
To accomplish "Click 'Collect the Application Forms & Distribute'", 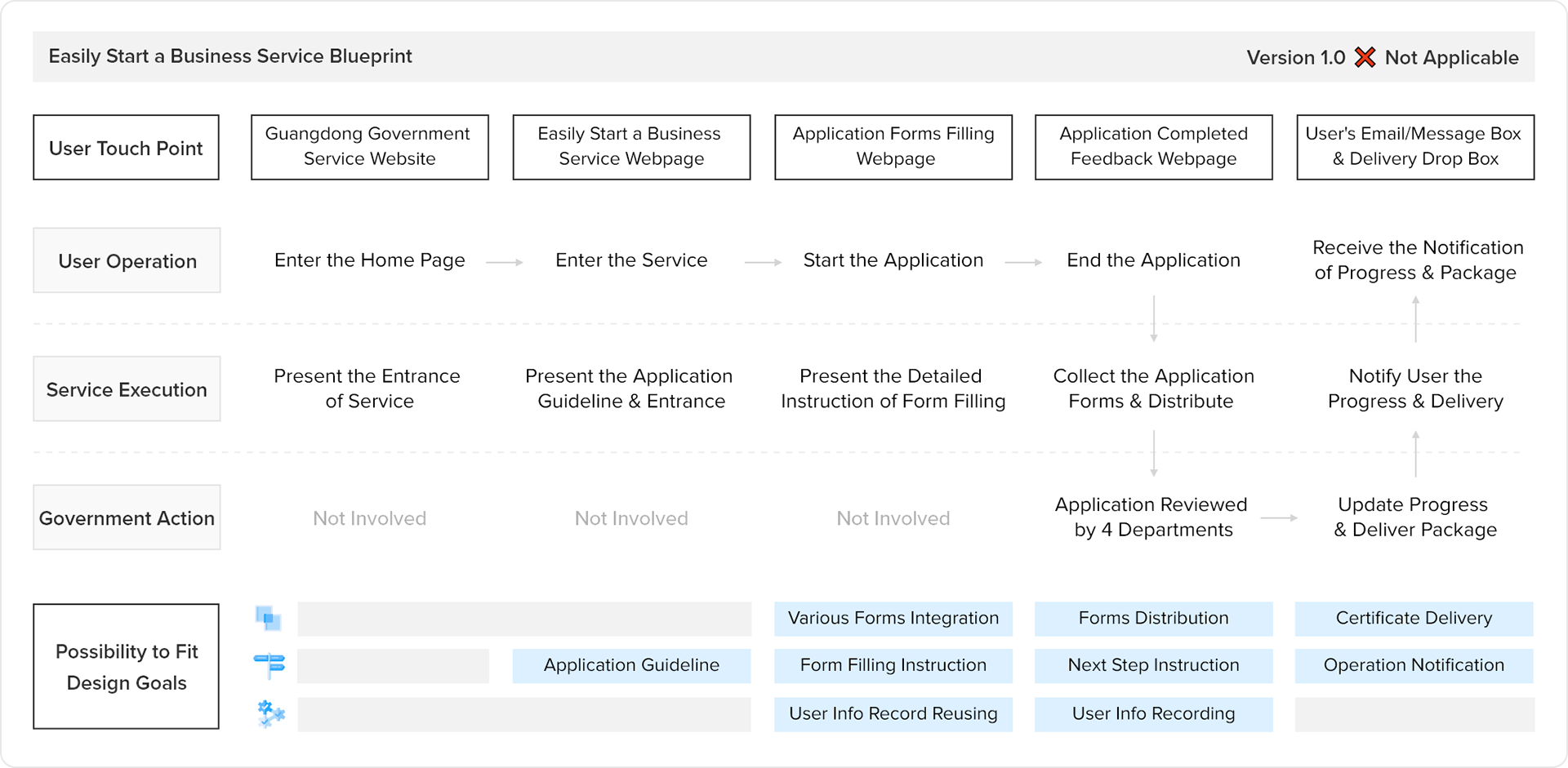I will coord(1153,388).
